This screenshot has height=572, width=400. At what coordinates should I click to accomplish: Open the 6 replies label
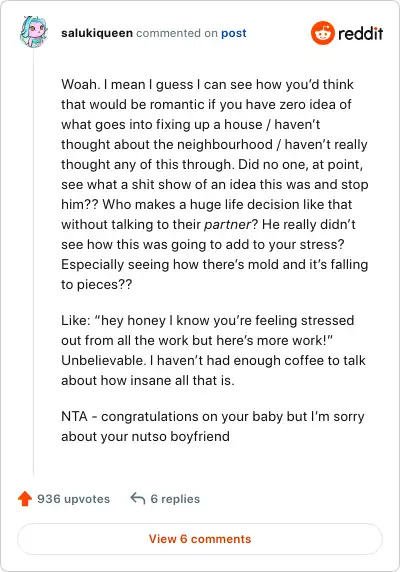(175, 499)
